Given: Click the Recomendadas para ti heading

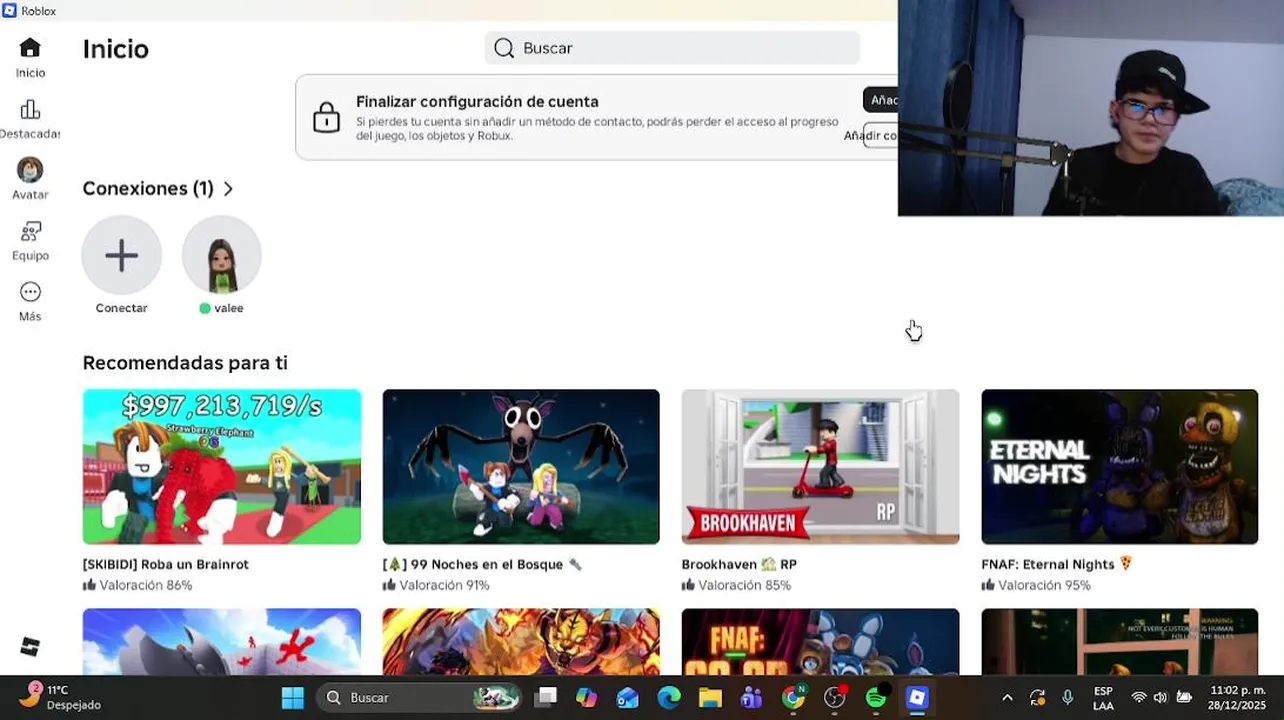Looking at the screenshot, I should [185, 363].
